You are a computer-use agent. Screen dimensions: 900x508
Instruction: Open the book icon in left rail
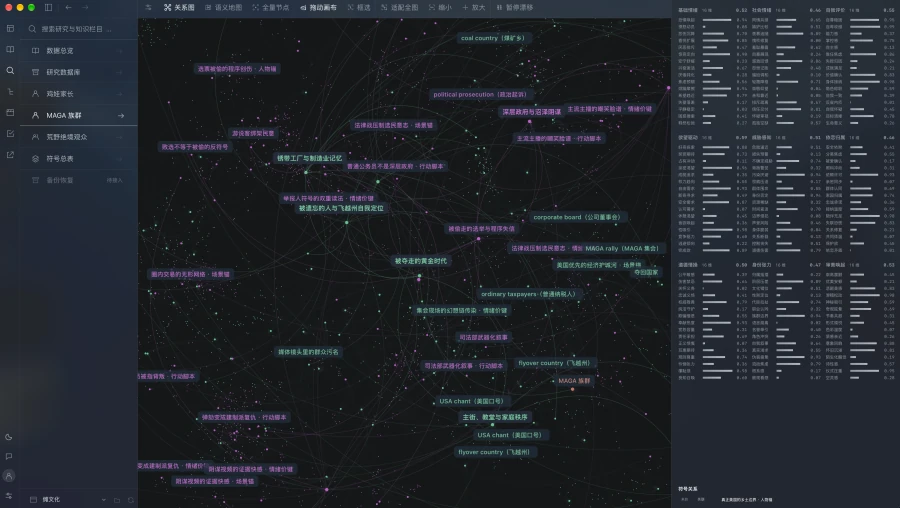tap(10, 49)
